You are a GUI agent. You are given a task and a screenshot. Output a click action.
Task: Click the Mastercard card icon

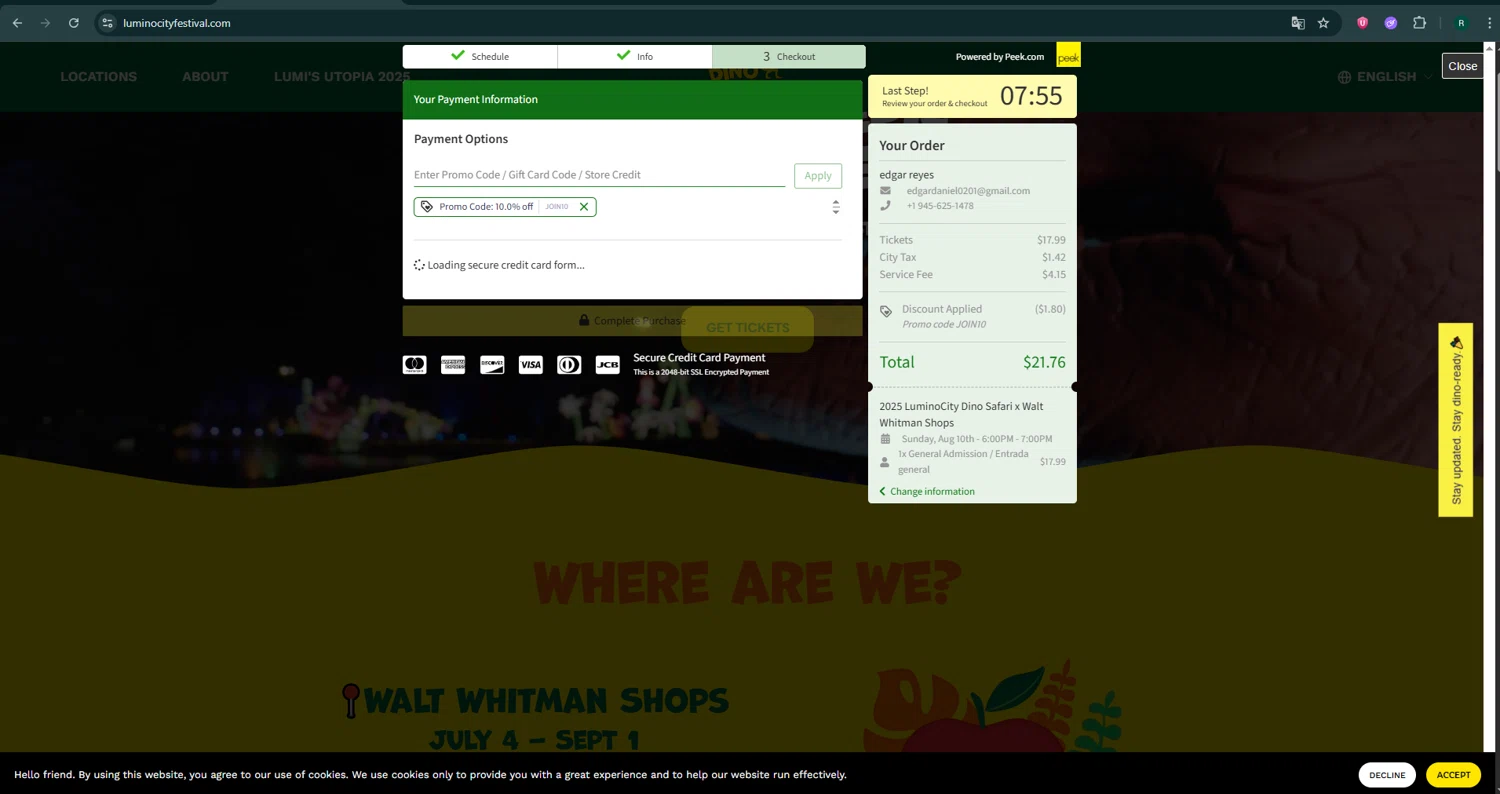[415, 365]
